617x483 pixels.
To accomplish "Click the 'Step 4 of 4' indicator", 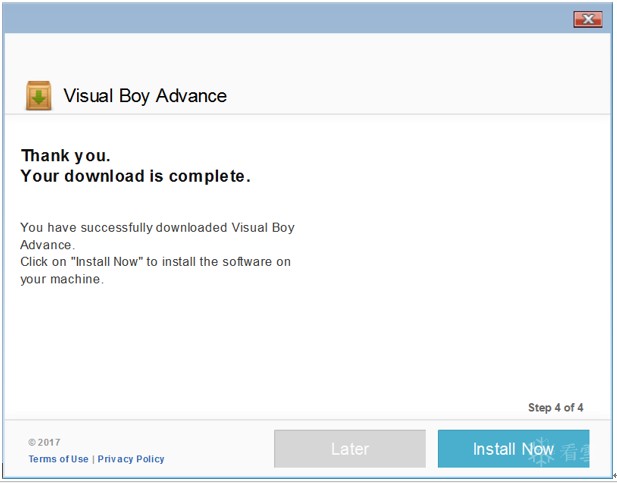I will tap(556, 407).
